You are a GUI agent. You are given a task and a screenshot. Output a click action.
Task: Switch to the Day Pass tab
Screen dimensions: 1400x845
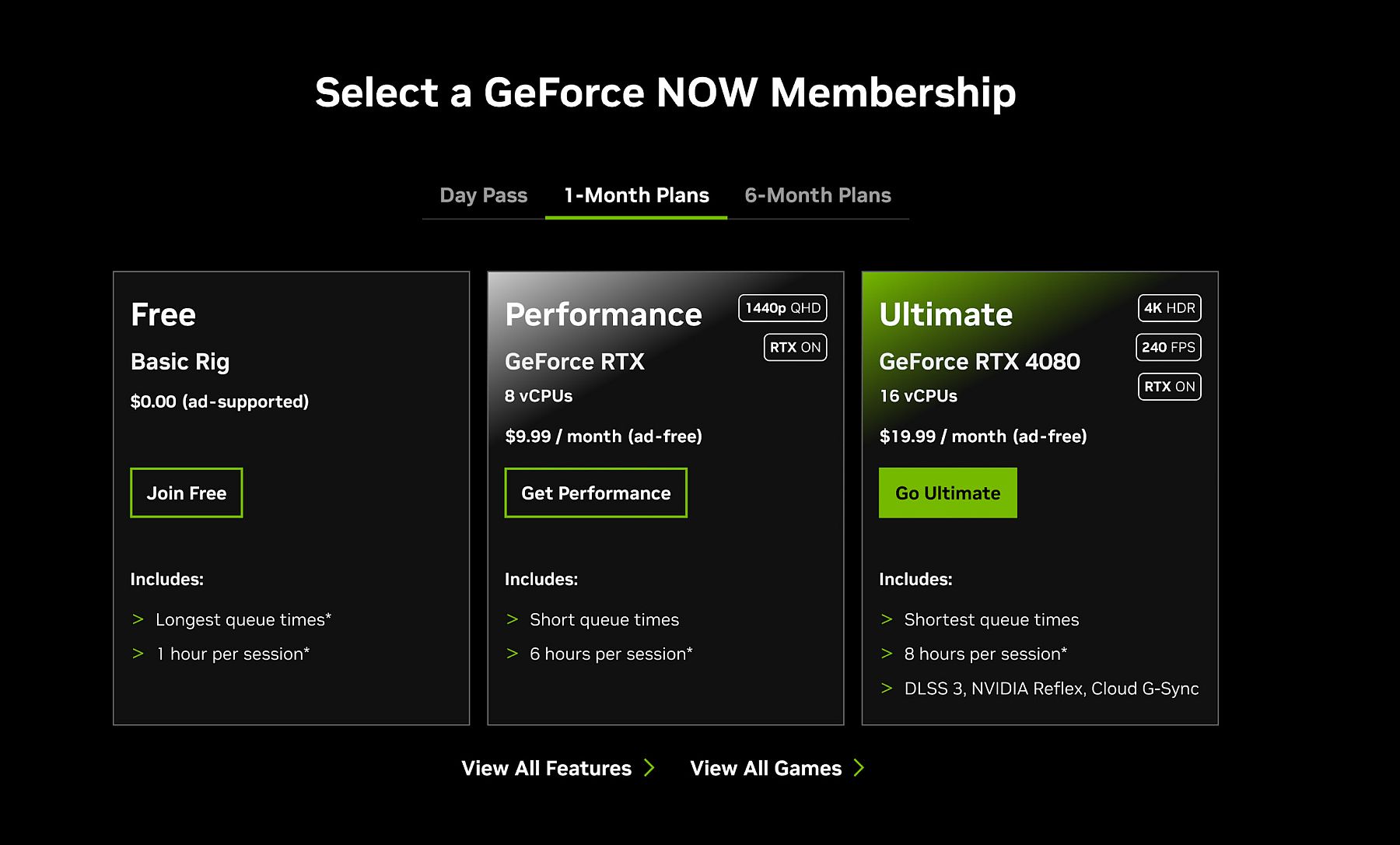483,195
